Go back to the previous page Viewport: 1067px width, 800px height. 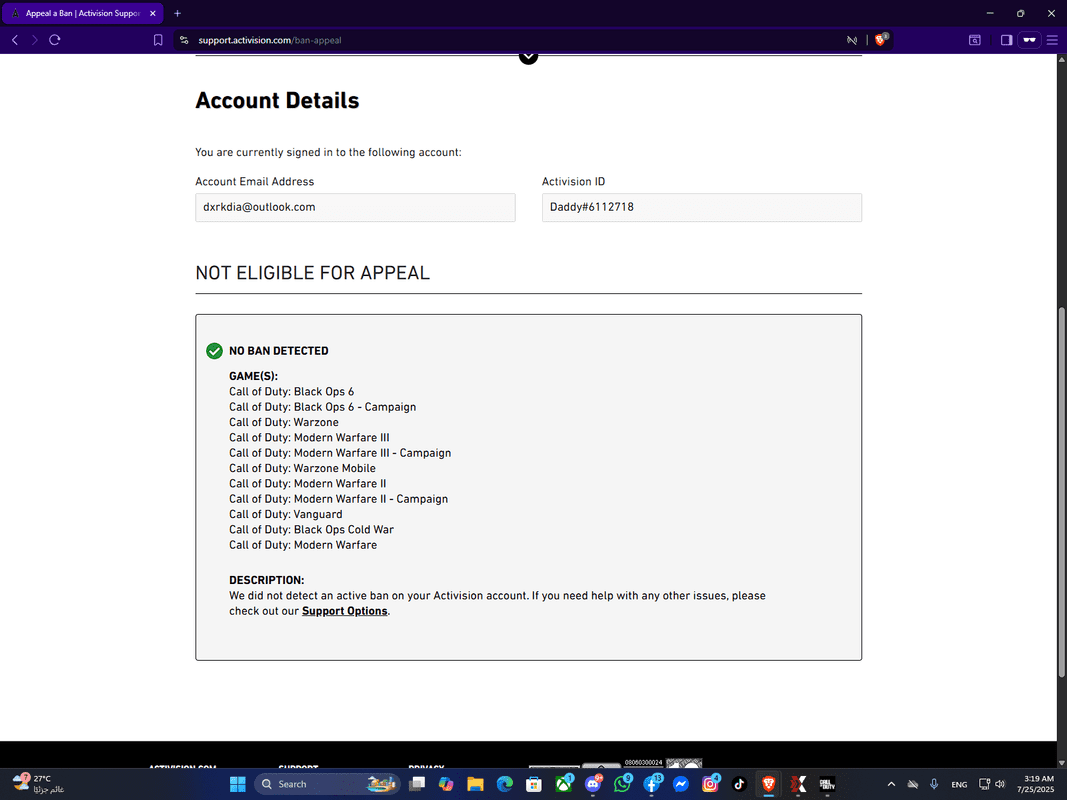click(15, 40)
